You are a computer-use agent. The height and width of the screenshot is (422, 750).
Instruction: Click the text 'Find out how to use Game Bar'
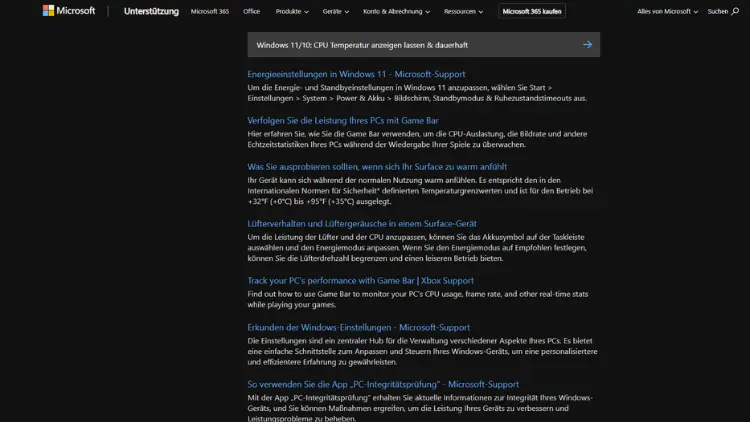418,299
